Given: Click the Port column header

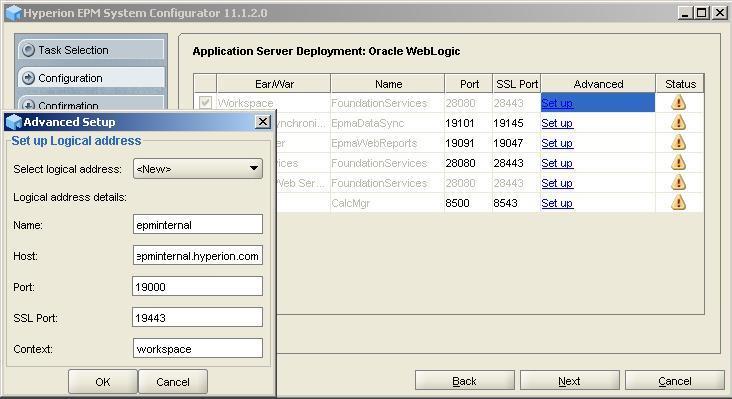Looking at the screenshot, I should click(x=469, y=84).
